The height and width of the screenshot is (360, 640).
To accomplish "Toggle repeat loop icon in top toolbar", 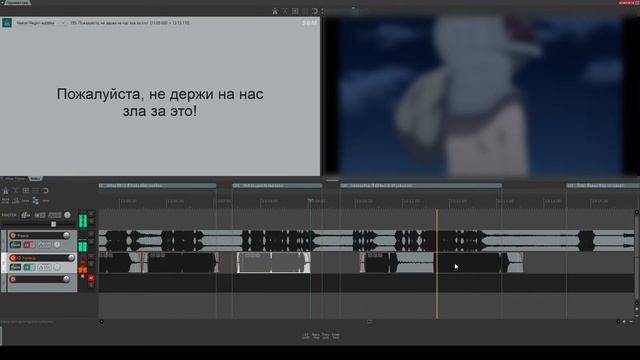I will click(315, 11).
